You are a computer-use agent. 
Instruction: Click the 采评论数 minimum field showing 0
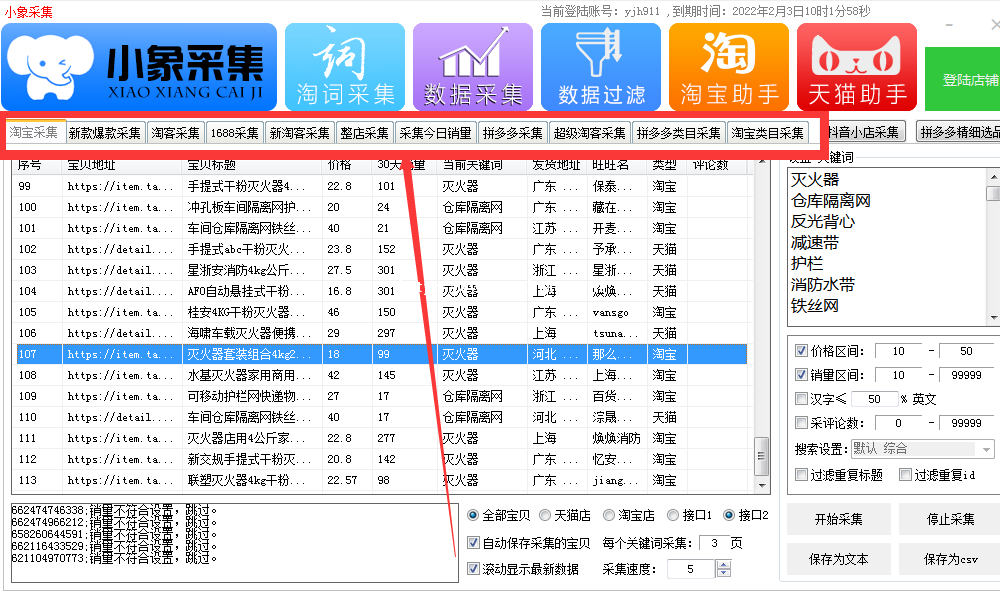tap(899, 423)
